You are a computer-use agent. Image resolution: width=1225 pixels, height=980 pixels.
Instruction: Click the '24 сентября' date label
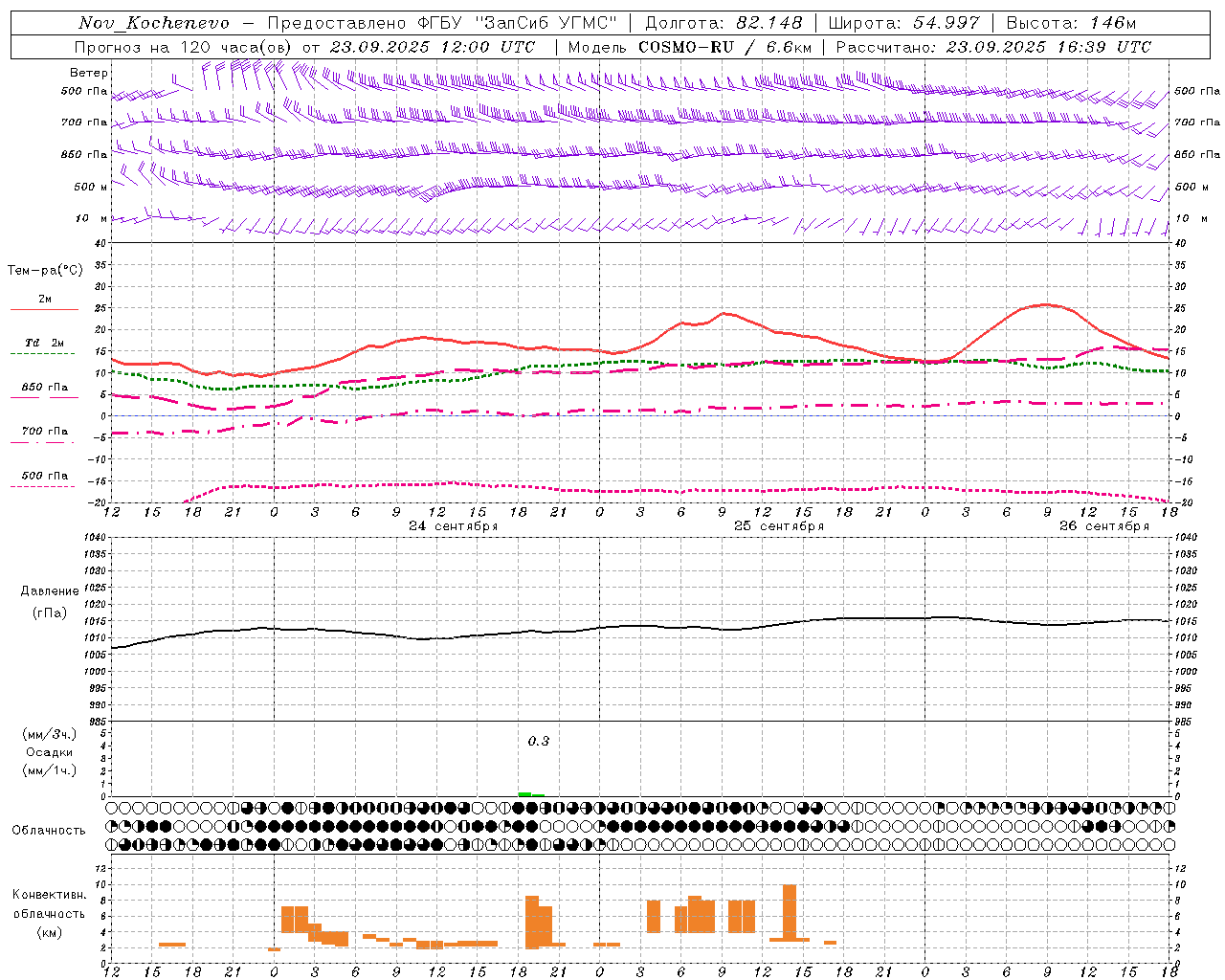pyautogui.click(x=453, y=526)
